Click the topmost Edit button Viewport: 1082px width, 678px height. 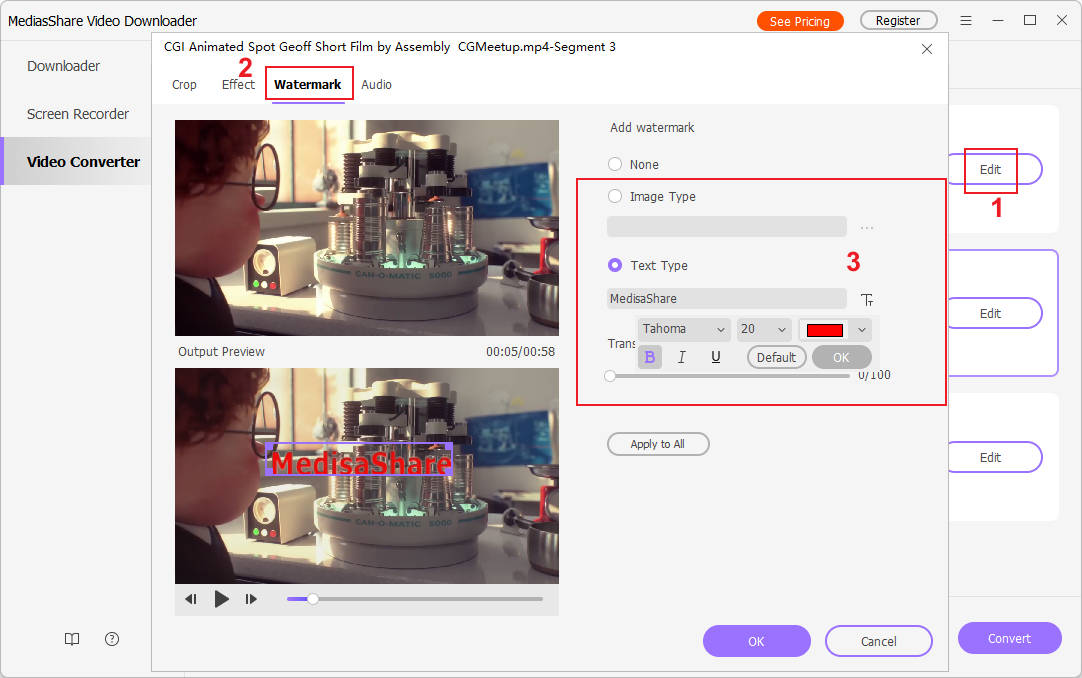click(990, 170)
